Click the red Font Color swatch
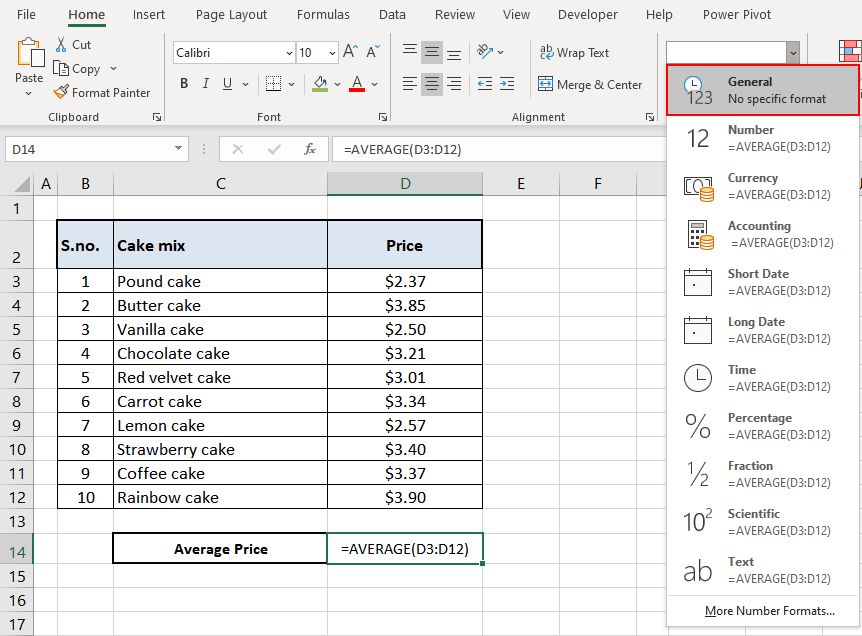The image size is (862, 636). (x=357, y=91)
